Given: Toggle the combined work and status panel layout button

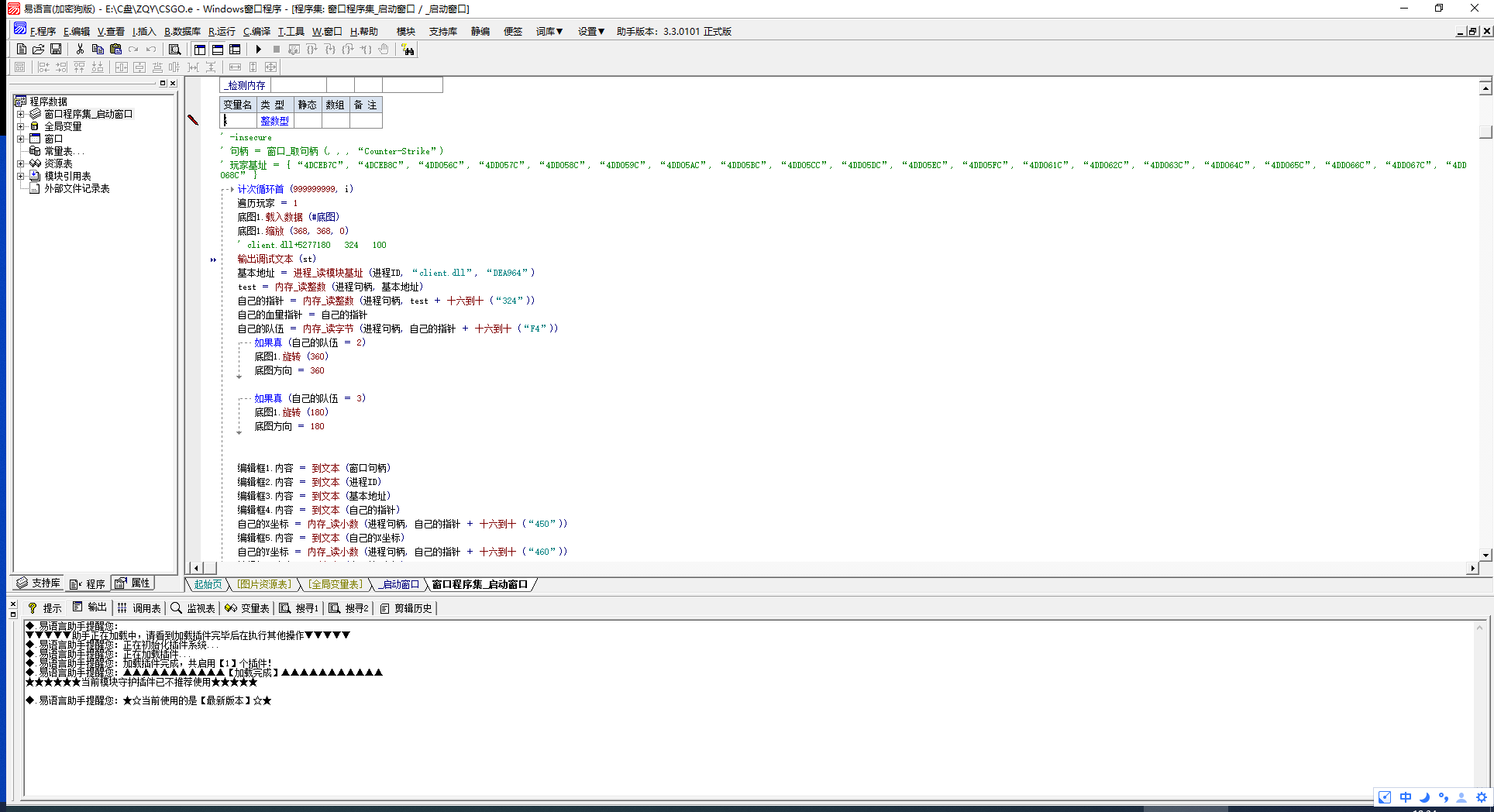Looking at the screenshot, I should click(x=235, y=49).
